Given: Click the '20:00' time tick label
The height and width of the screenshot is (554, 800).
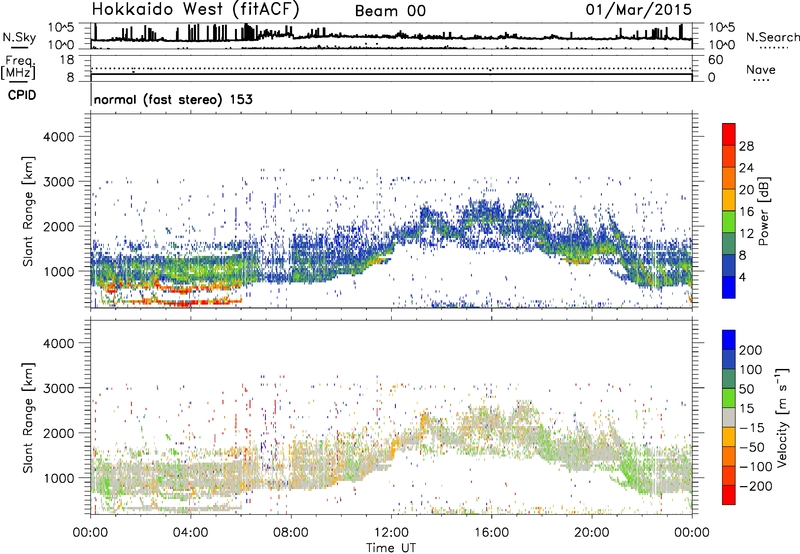Looking at the screenshot, I should (591, 533).
